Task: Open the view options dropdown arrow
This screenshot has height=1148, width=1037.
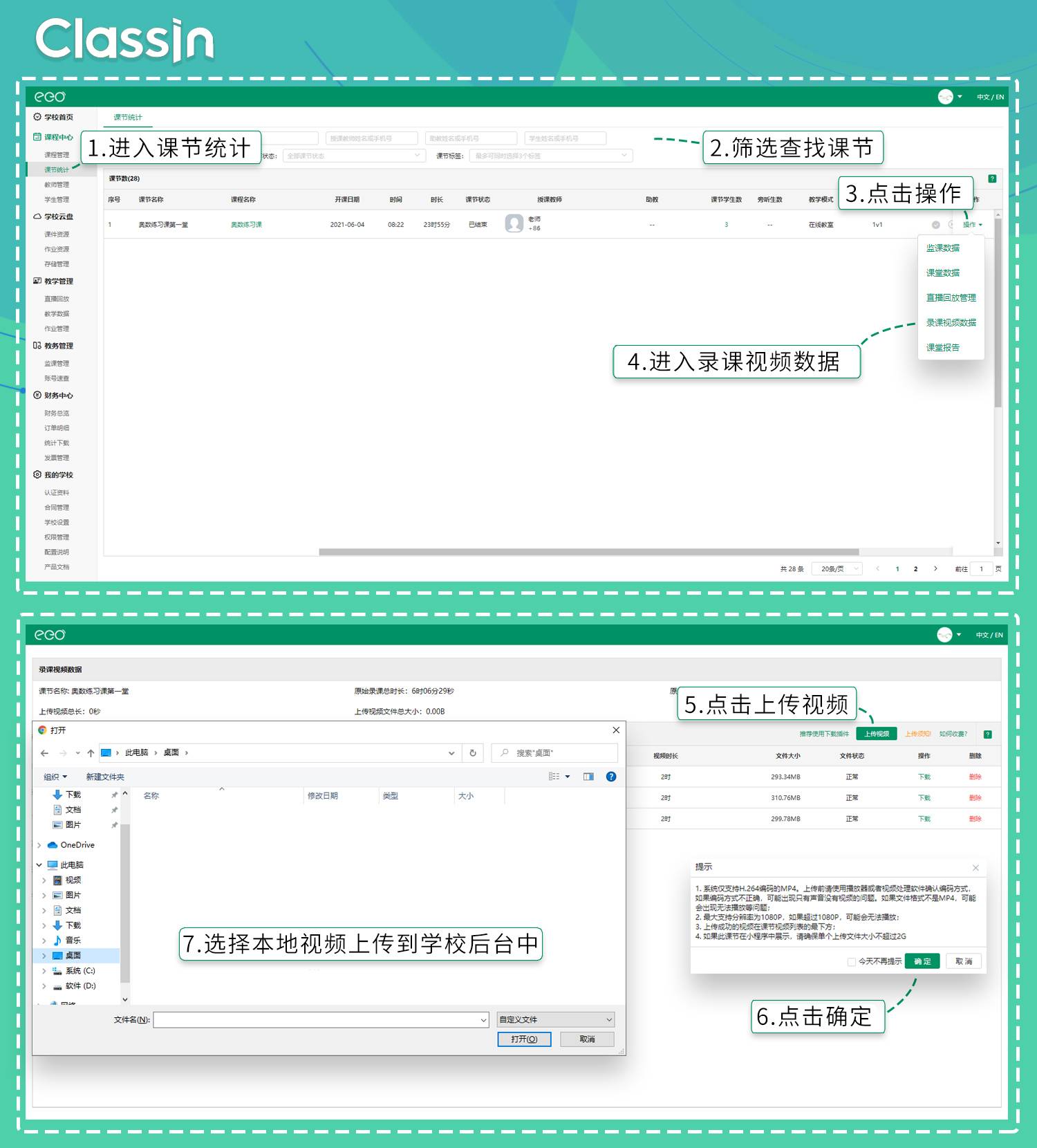Action: [x=568, y=777]
